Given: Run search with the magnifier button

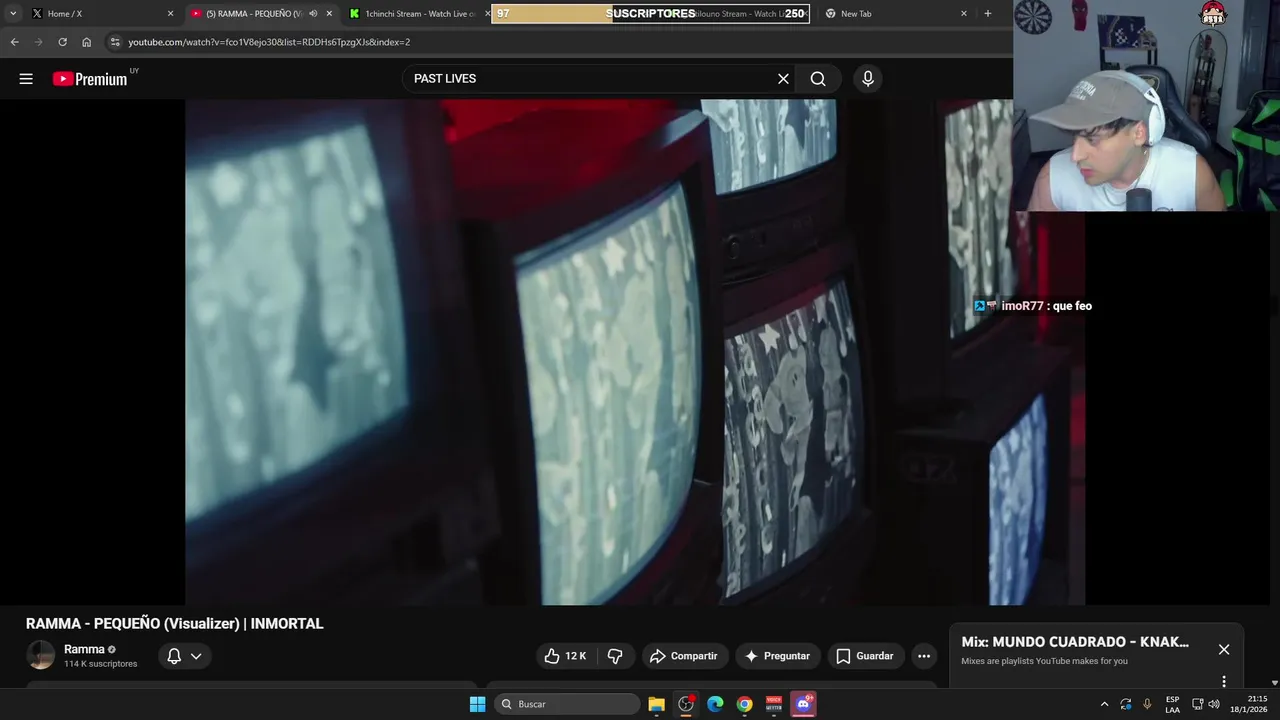Looking at the screenshot, I should click(x=818, y=79).
